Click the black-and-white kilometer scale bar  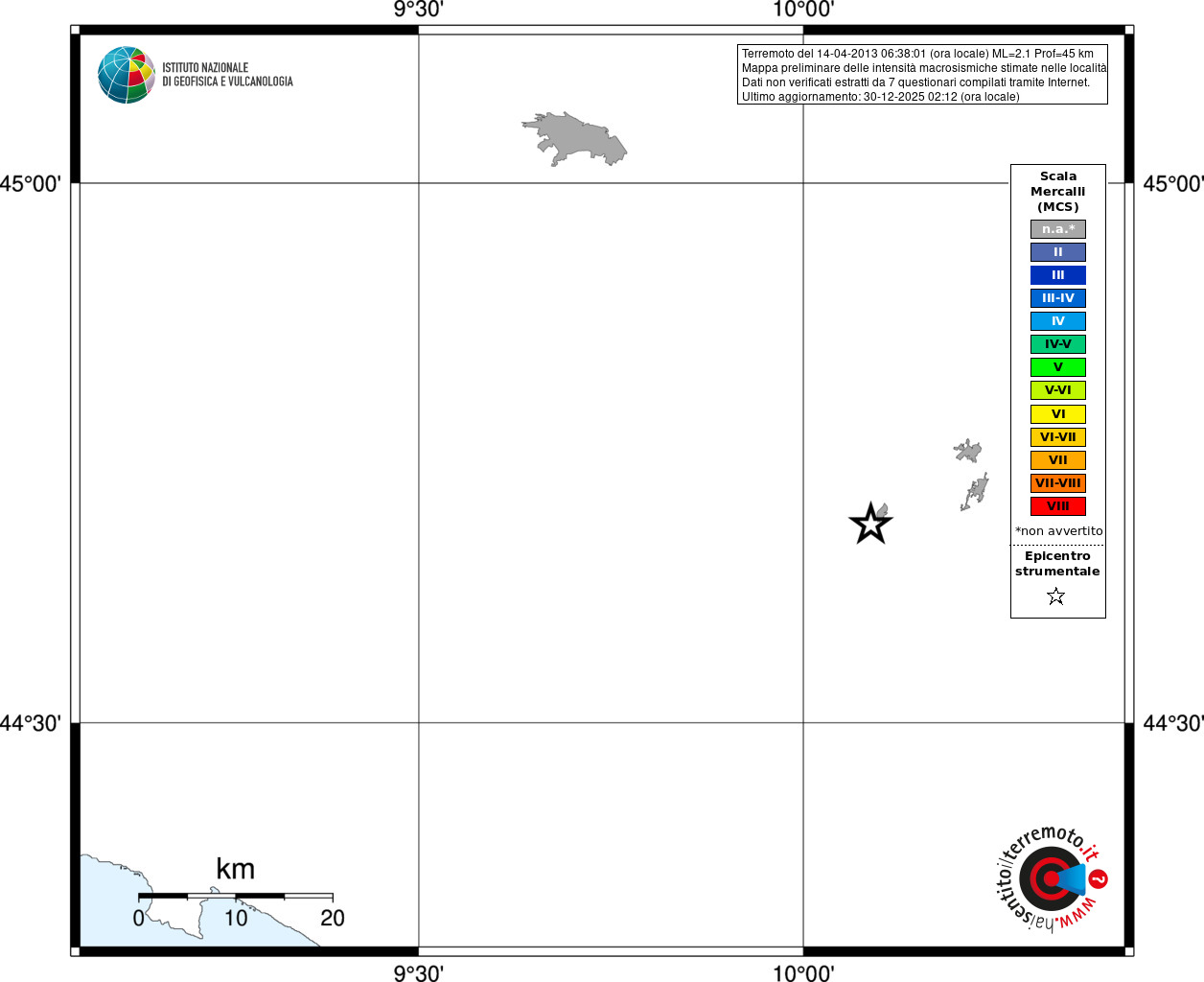tap(236, 896)
